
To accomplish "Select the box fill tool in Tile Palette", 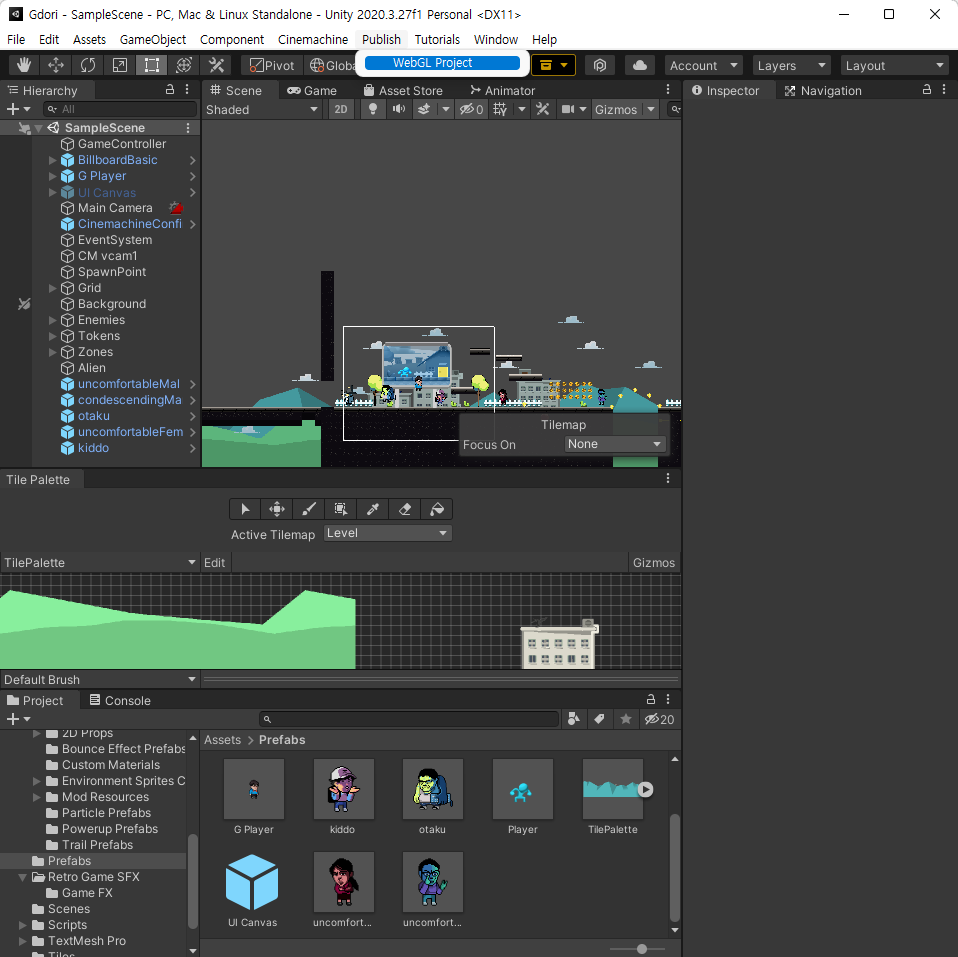I will pos(341,509).
